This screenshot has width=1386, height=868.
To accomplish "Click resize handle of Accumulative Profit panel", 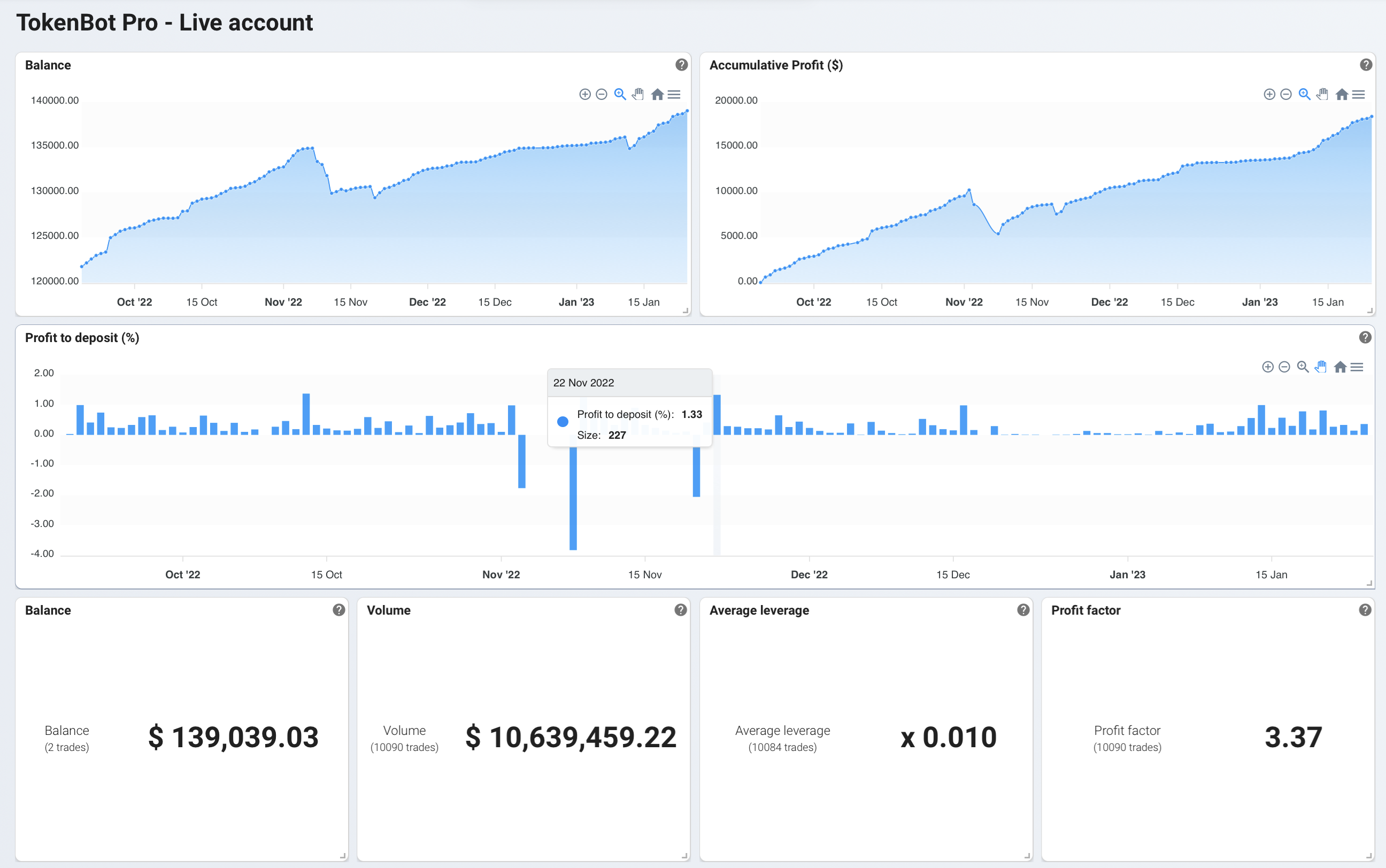I will [1370, 311].
